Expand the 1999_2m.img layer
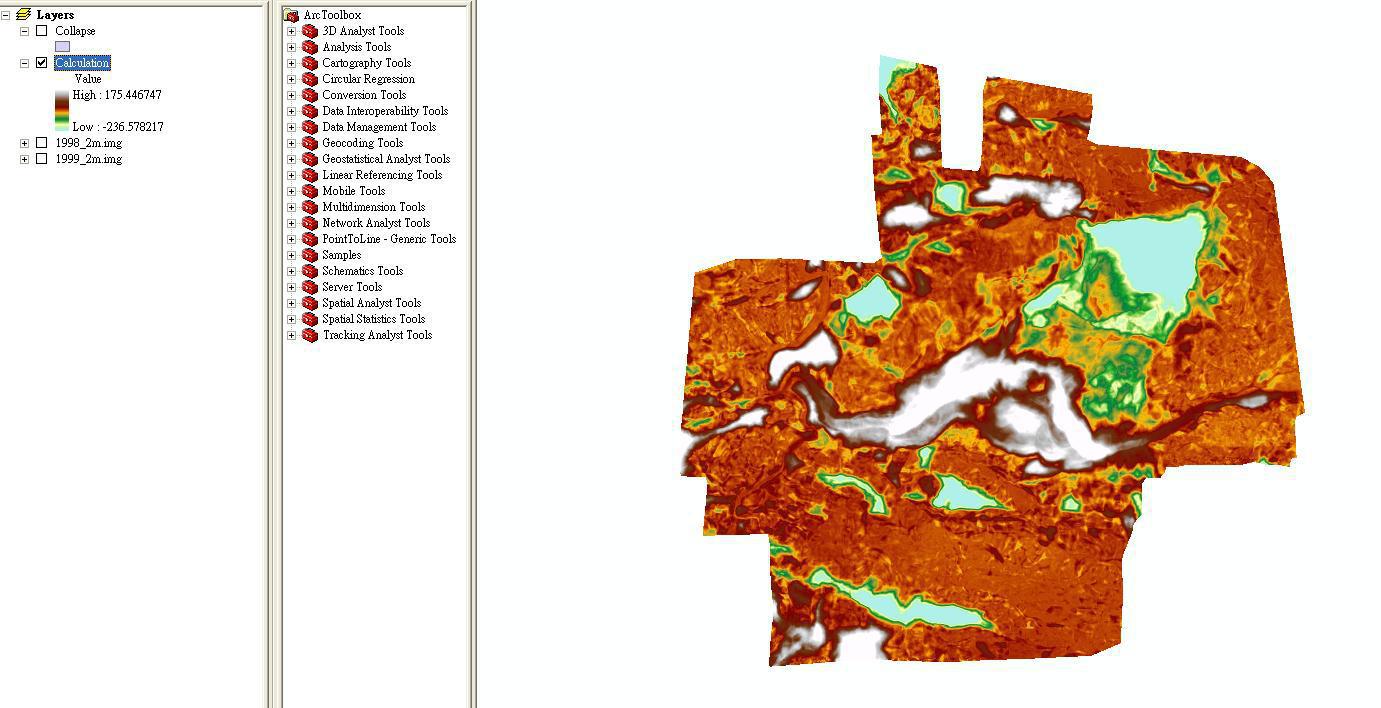 24,159
